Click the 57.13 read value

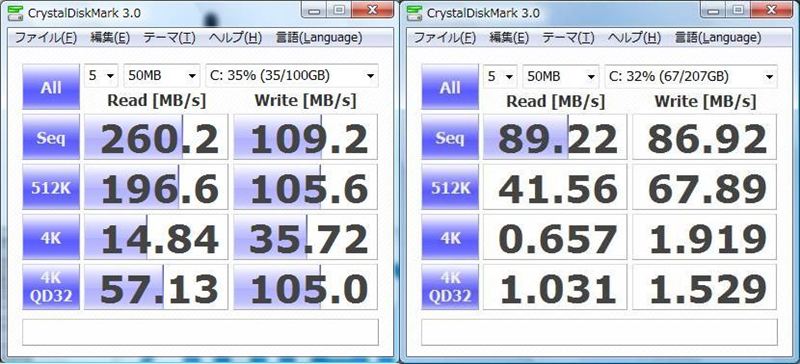click(156, 287)
